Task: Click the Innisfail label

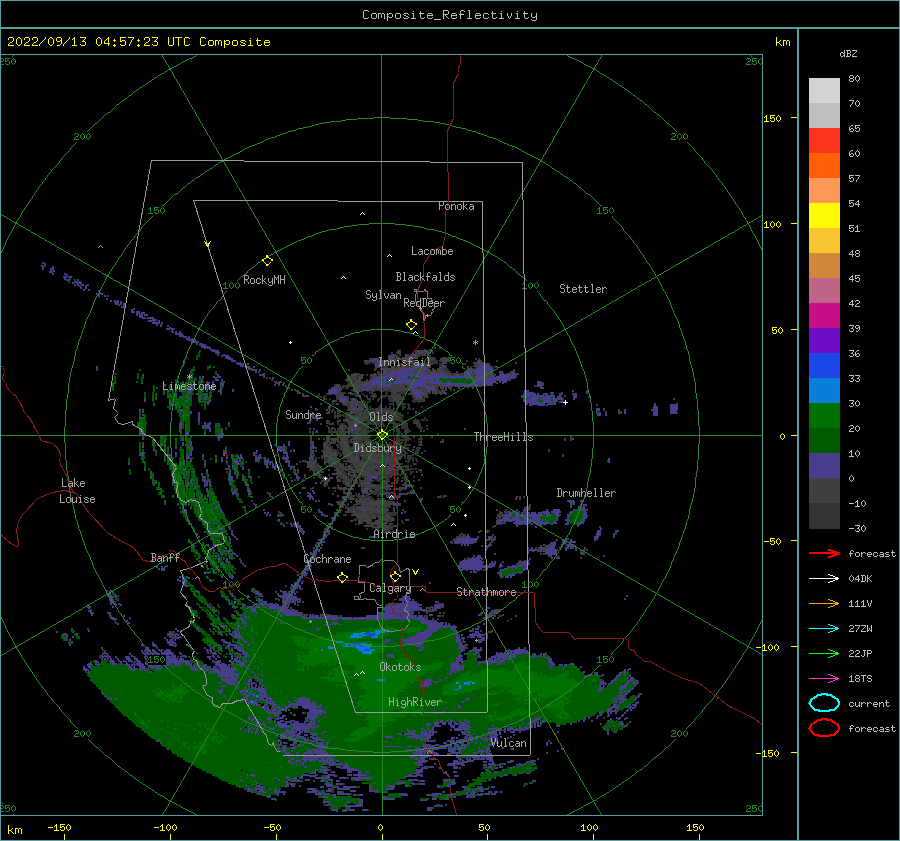Action: 404,362
